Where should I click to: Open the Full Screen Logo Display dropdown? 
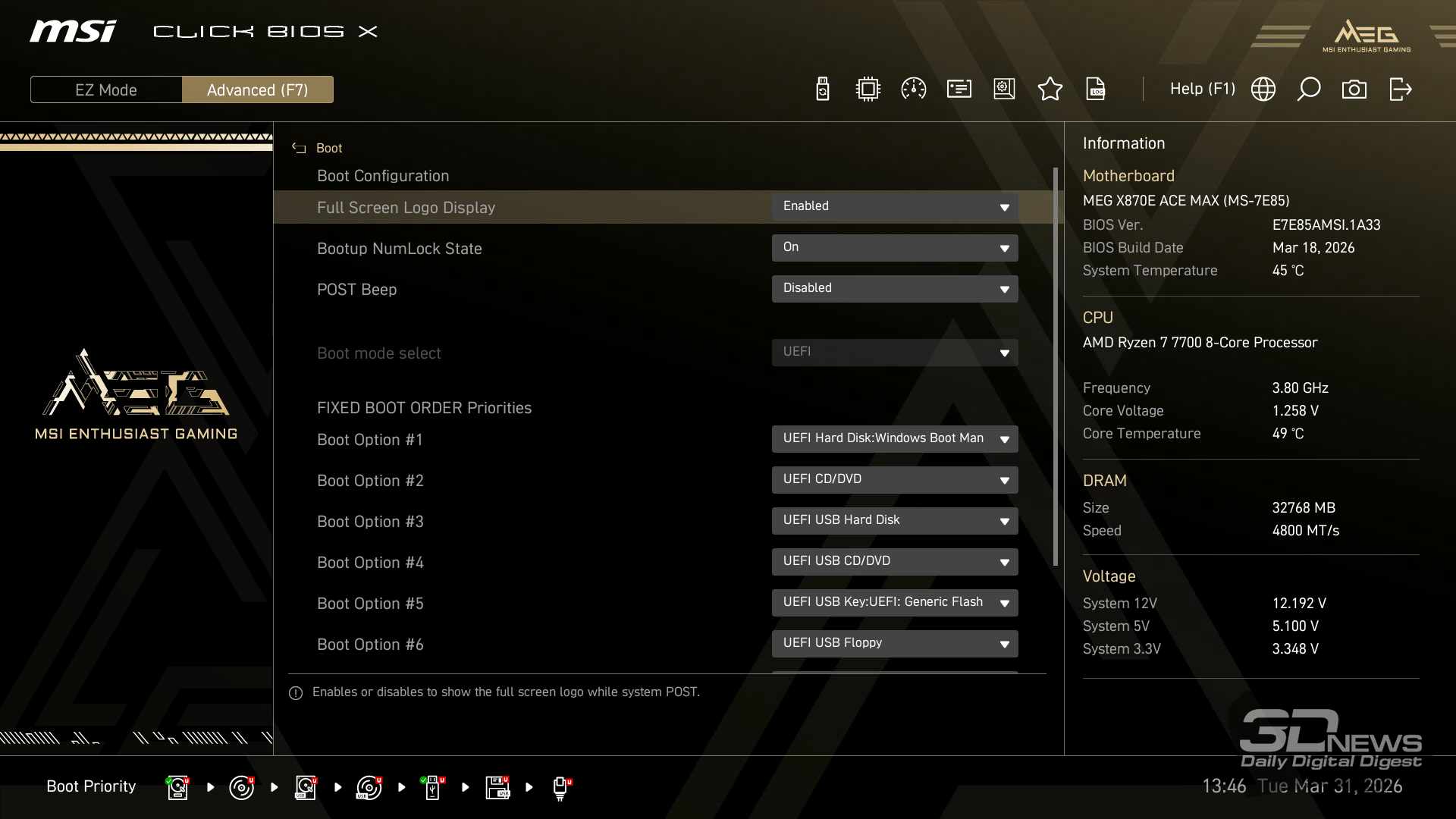(x=894, y=207)
